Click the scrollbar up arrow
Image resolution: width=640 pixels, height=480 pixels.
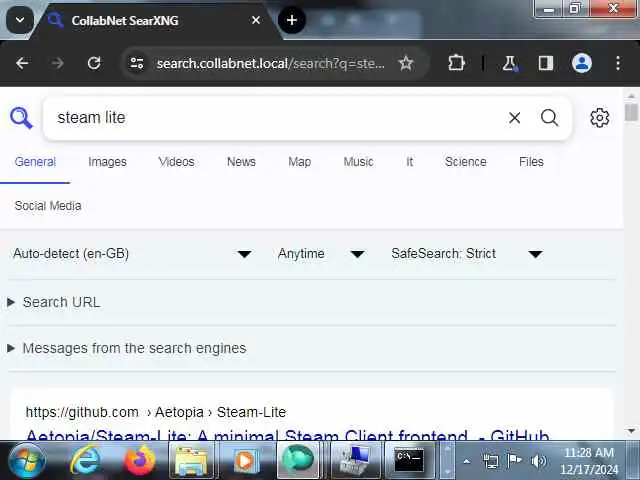pos(631,96)
